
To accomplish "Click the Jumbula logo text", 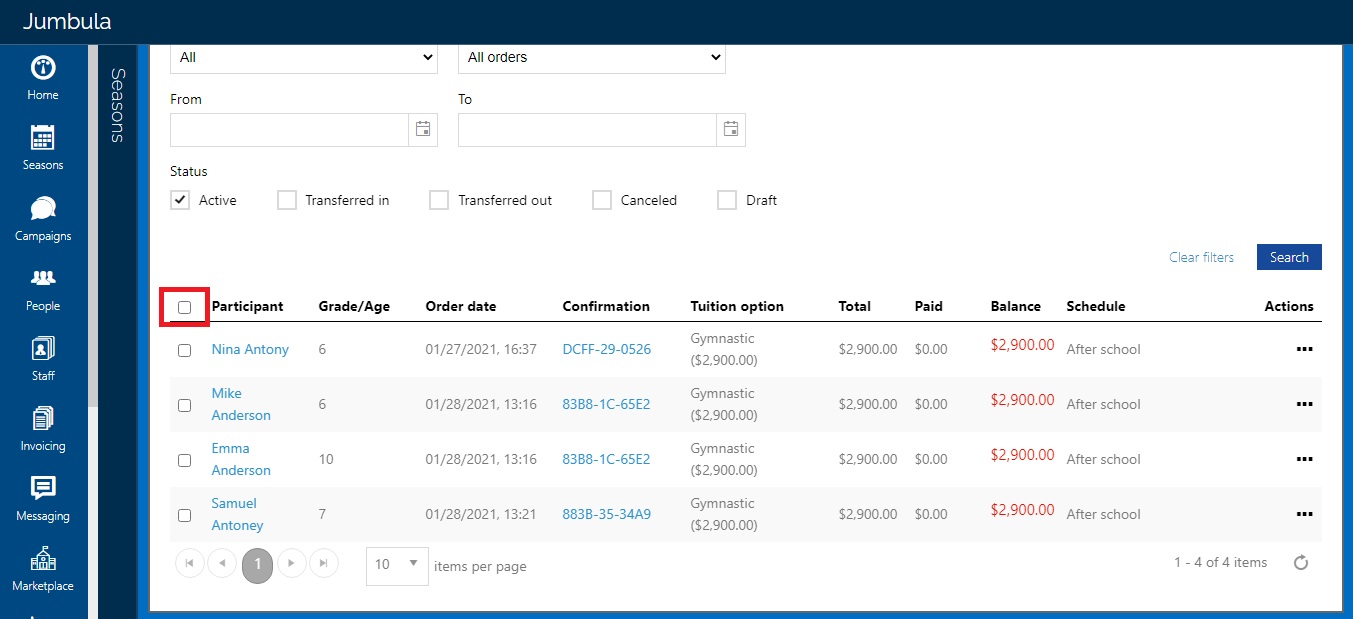I will [x=67, y=21].
